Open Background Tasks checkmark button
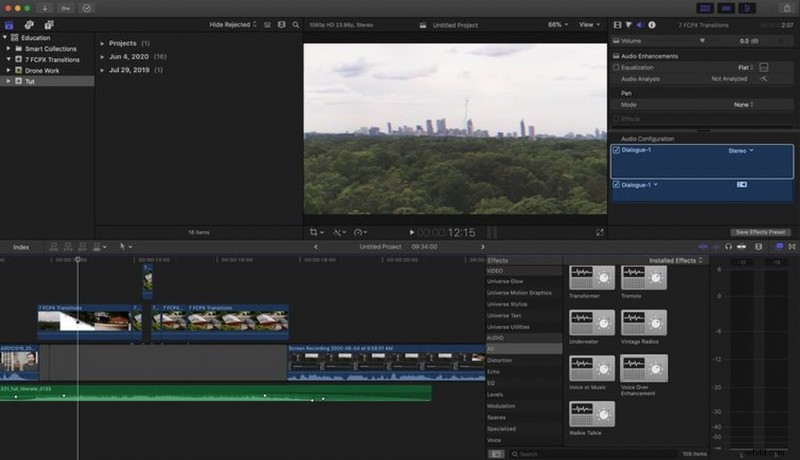 point(87,8)
